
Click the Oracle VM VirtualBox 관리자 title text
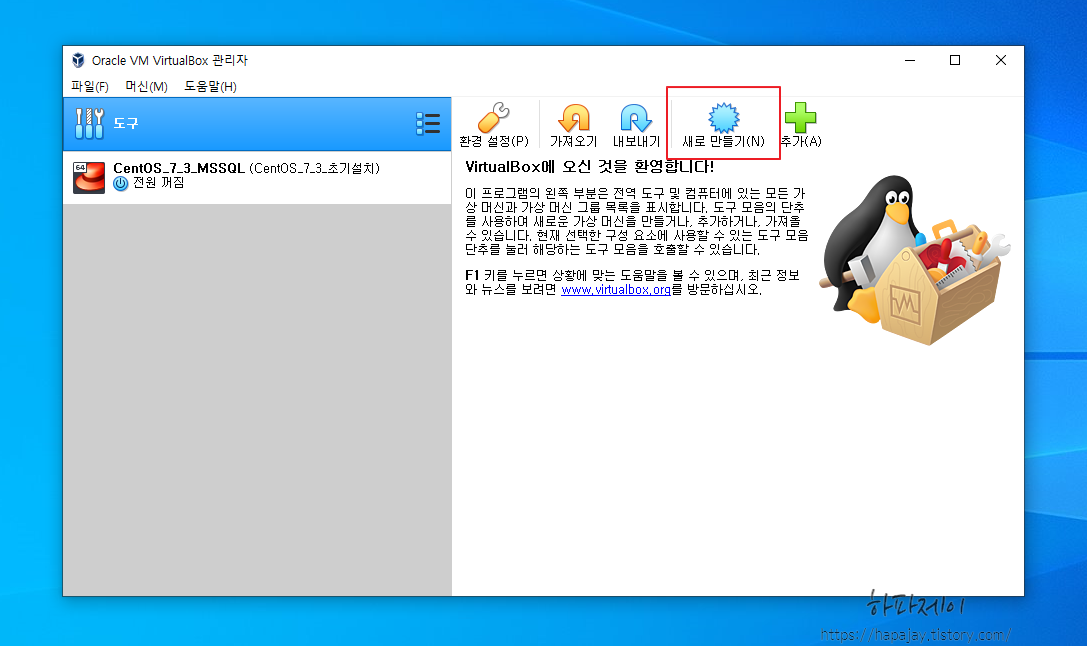tap(169, 60)
